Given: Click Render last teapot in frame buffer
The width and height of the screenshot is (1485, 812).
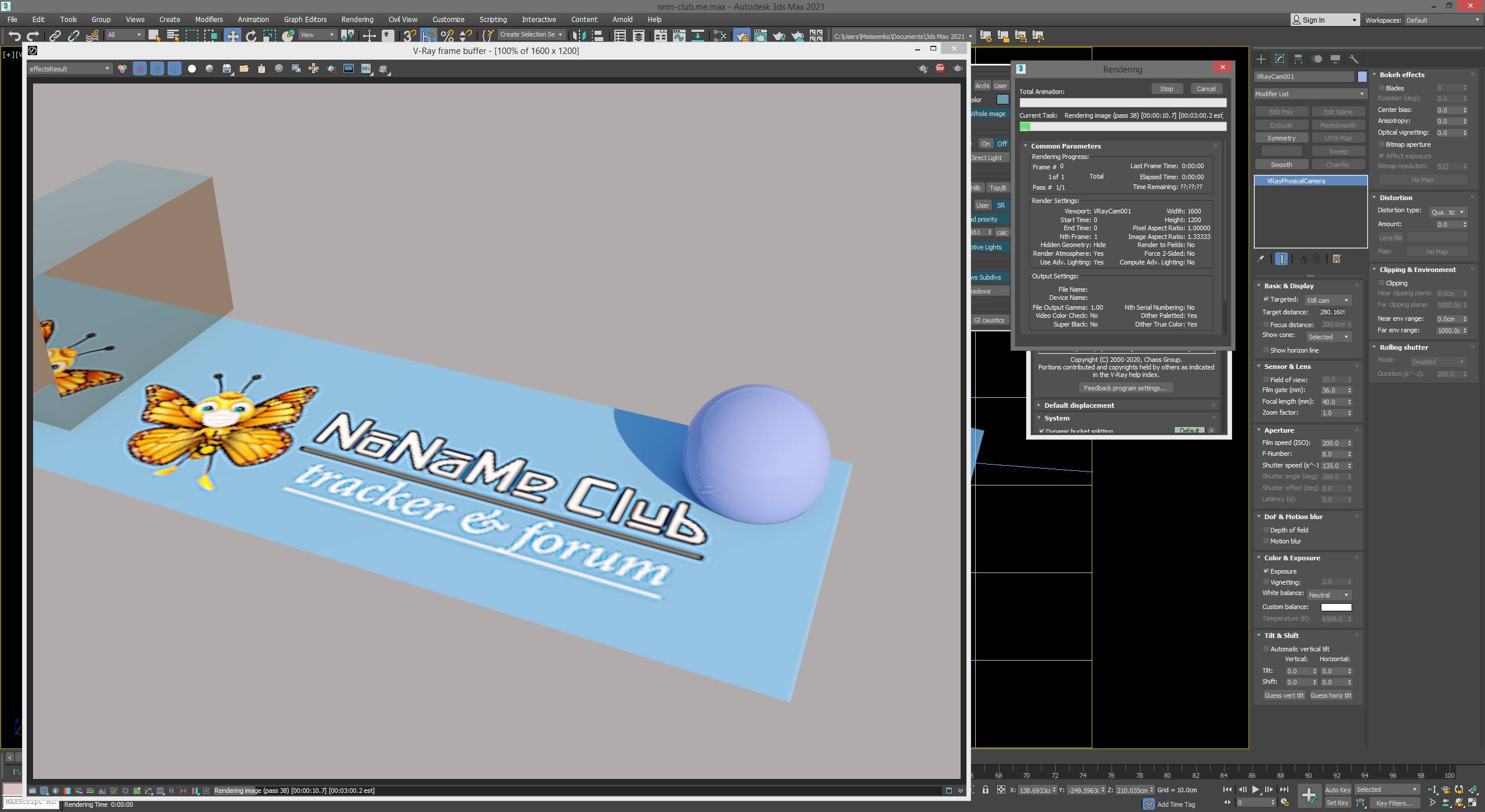Looking at the screenshot, I should point(958,68).
